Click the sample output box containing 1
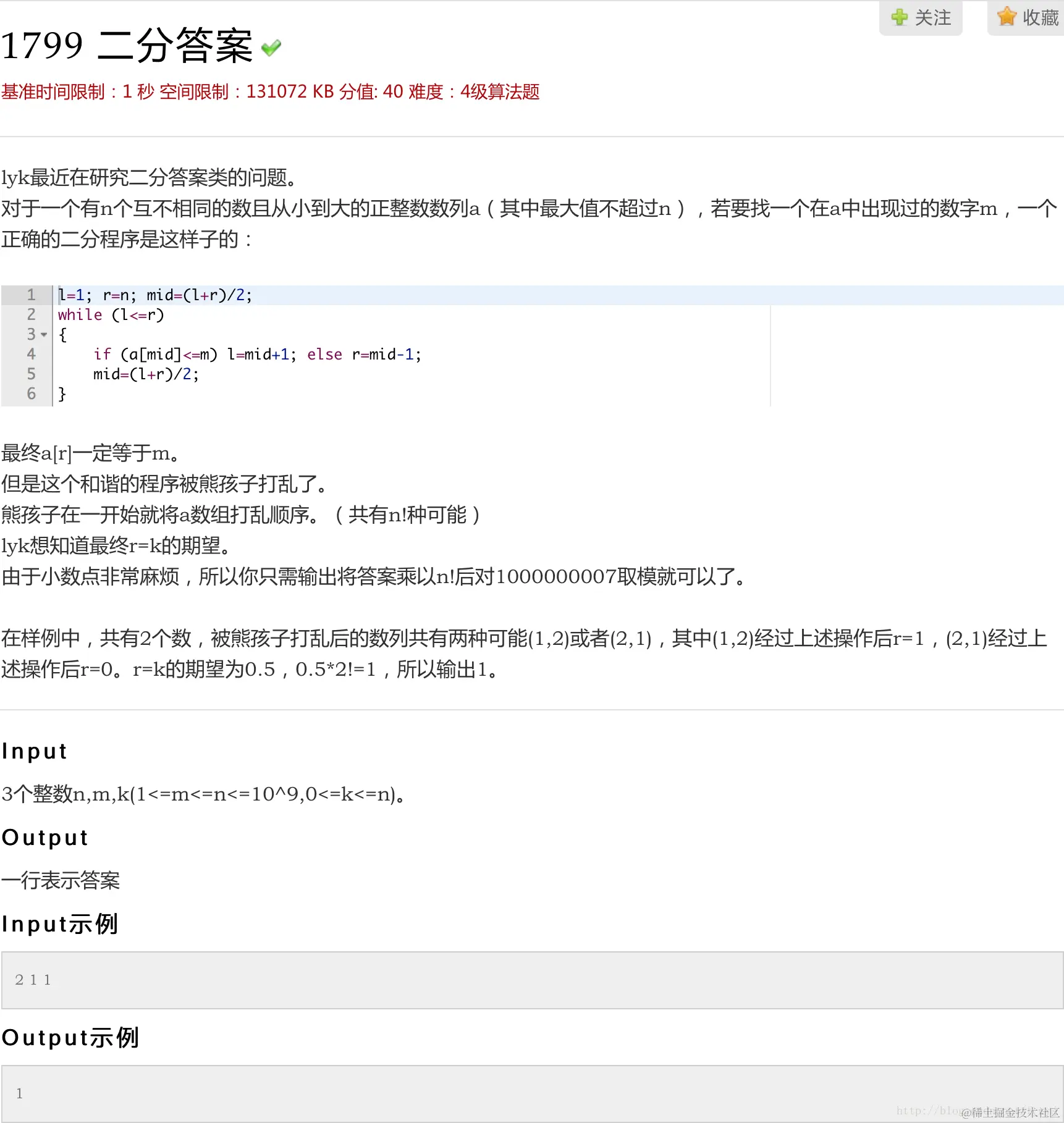Screen dimensions: 1064x1123 click(x=532, y=1093)
